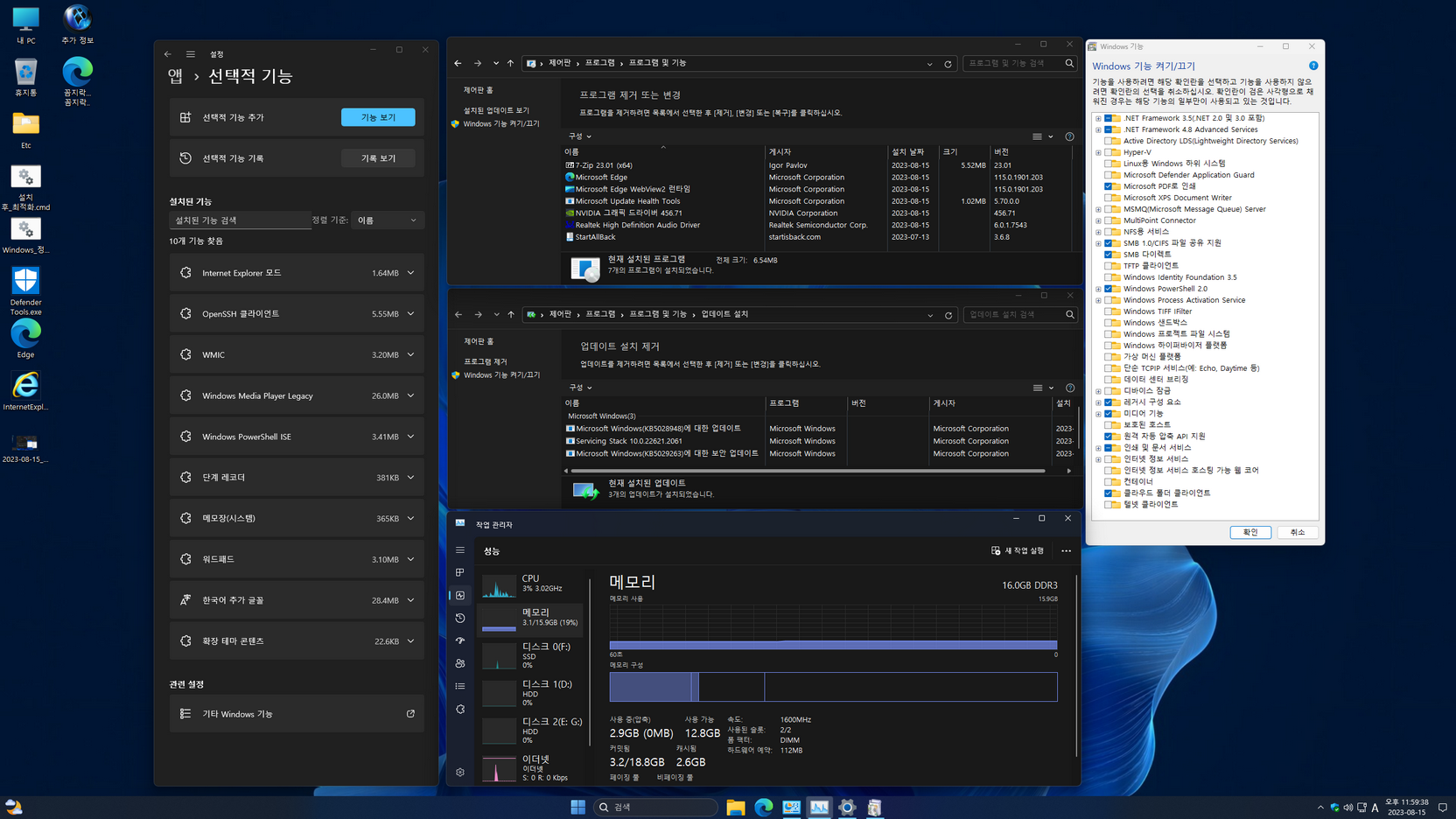The image size is (1456, 819).
Task: Click 기능 보기 button
Action: click(x=378, y=117)
